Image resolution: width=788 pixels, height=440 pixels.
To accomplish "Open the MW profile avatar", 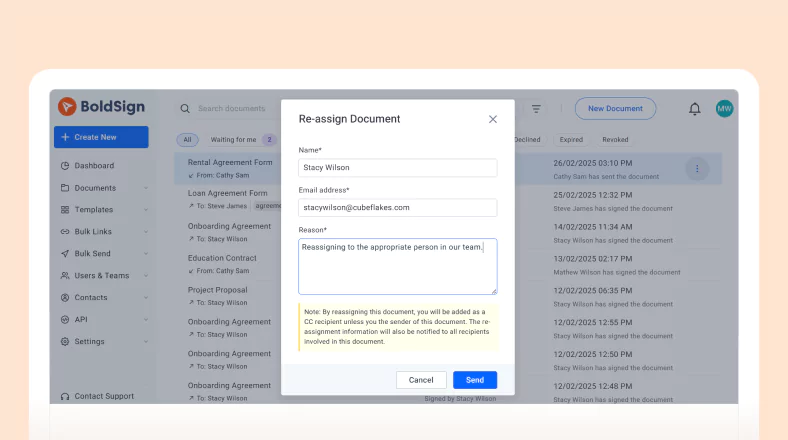I will click(724, 108).
